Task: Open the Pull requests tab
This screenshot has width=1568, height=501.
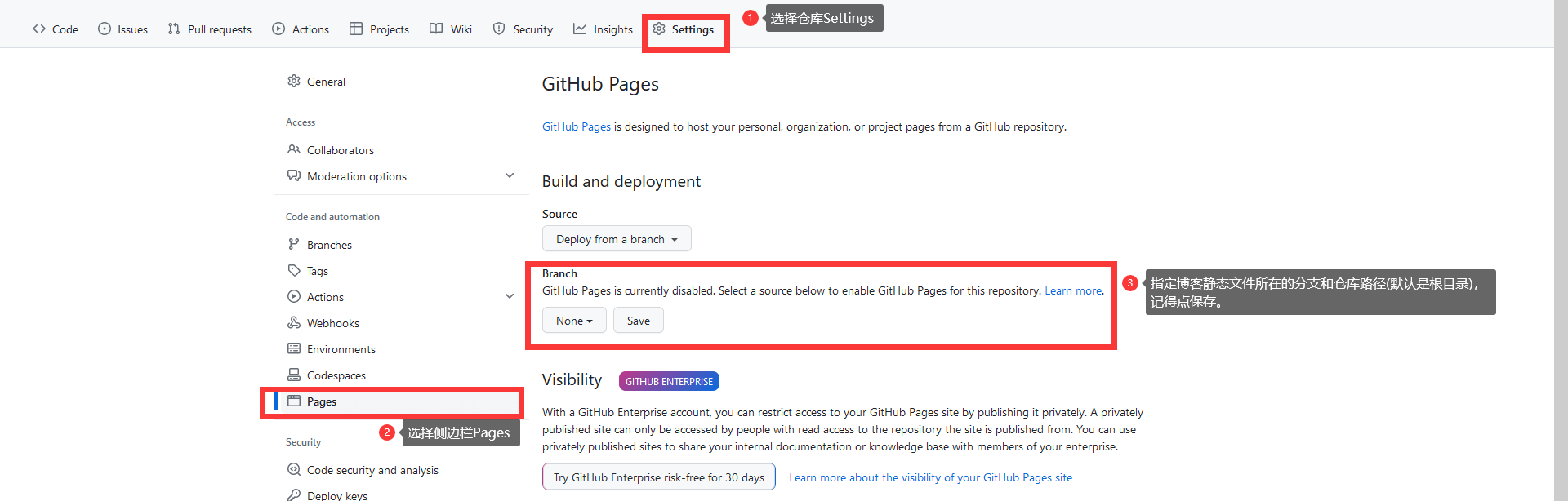Action: tap(210, 29)
